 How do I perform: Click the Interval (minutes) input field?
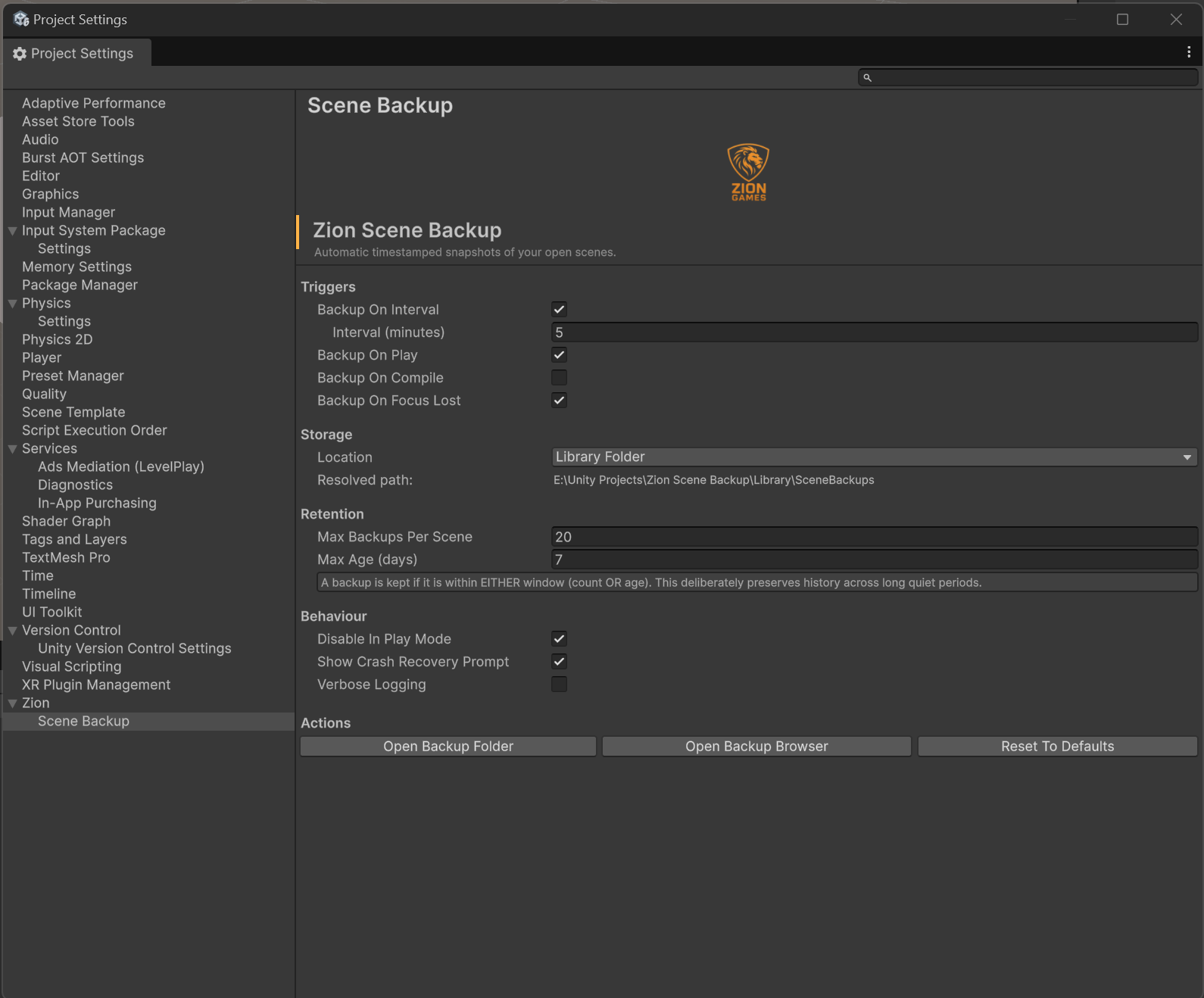pyautogui.click(x=875, y=332)
